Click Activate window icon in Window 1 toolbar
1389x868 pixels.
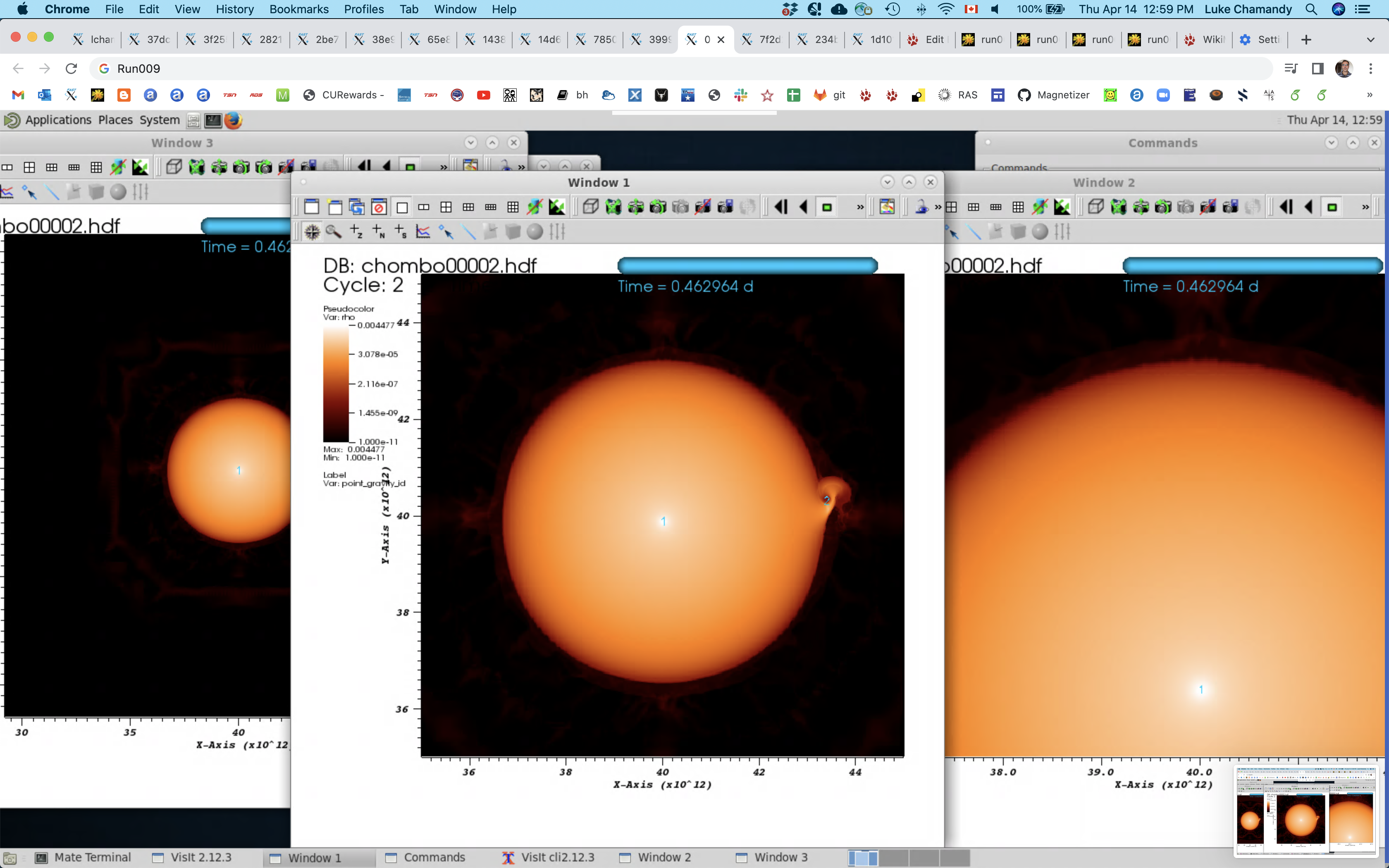tap(312, 207)
